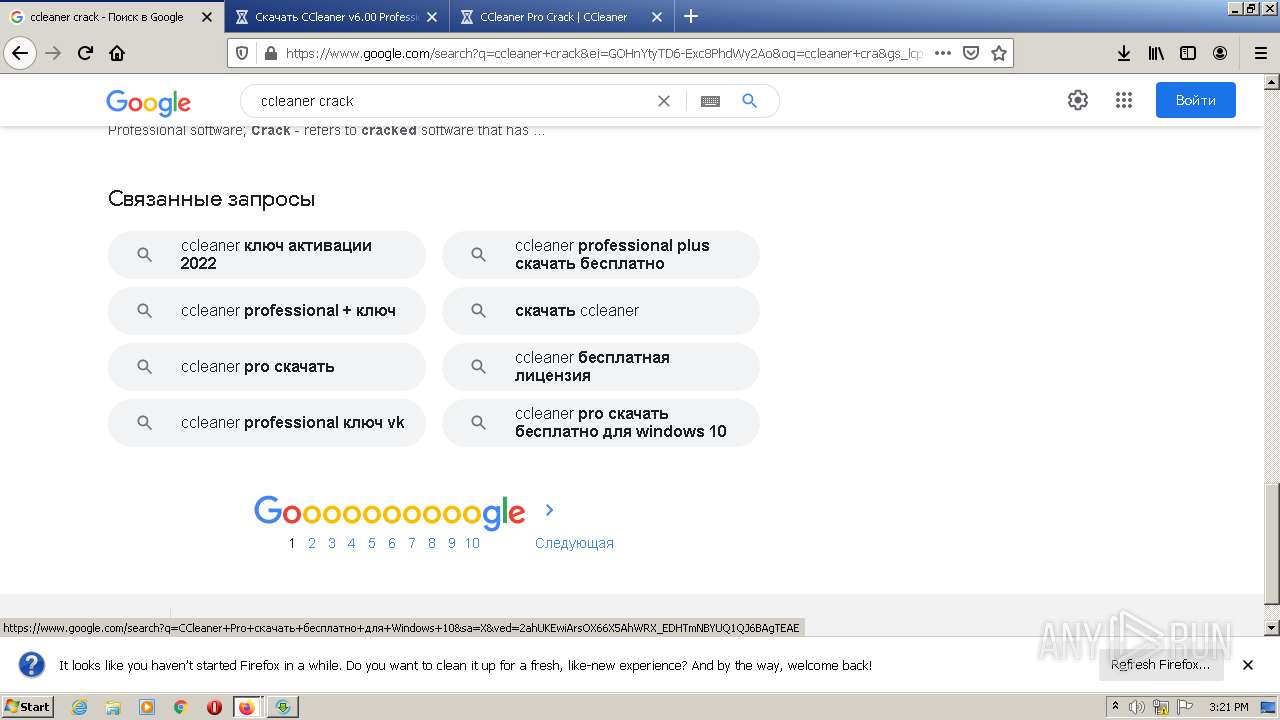Image resolution: width=1280 pixels, height=720 pixels.
Task: Open the page actions three-dot menu
Action: (x=942, y=53)
